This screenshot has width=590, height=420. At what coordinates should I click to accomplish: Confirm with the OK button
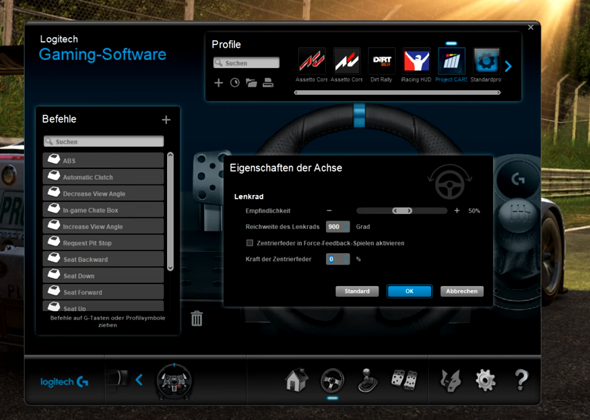pos(409,291)
